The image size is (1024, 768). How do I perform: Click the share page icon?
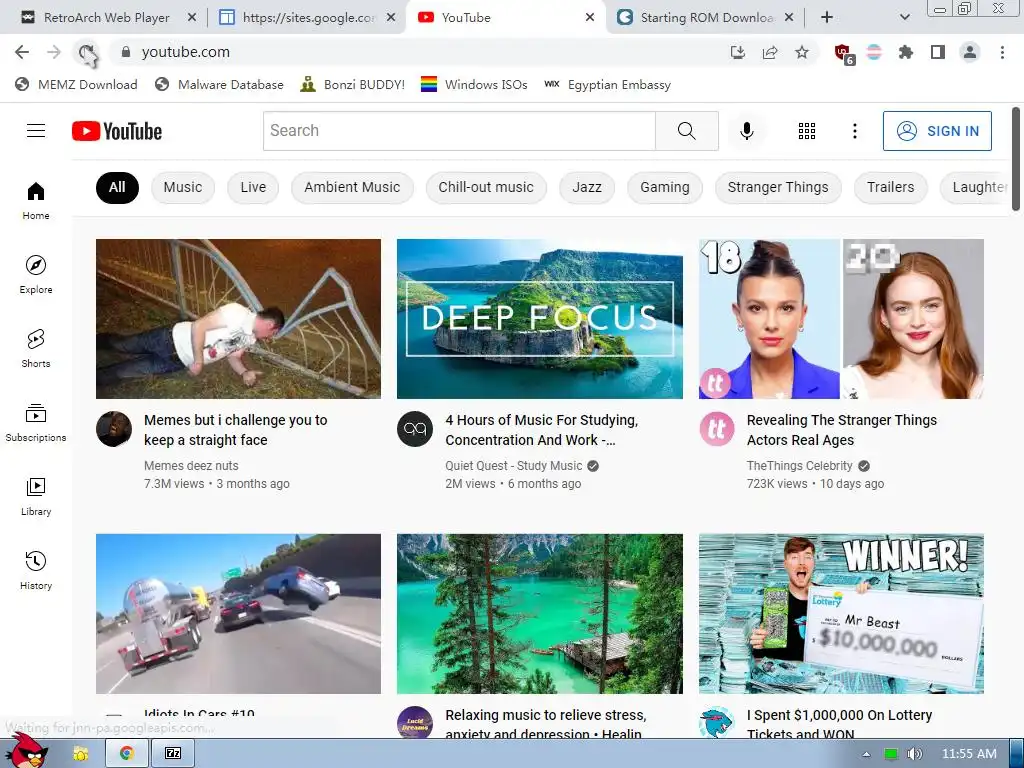(770, 52)
